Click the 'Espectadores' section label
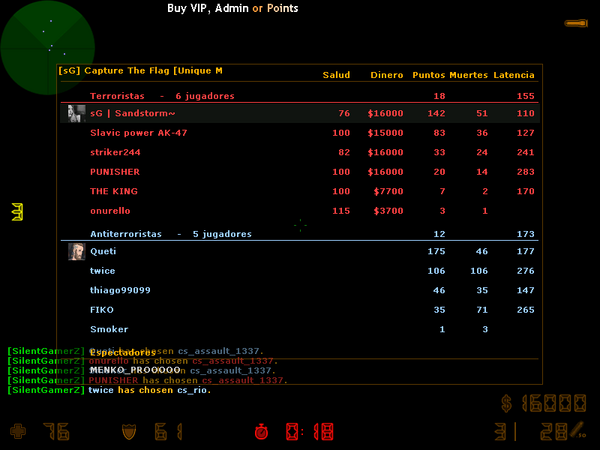The image size is (600, 450). 122,352
